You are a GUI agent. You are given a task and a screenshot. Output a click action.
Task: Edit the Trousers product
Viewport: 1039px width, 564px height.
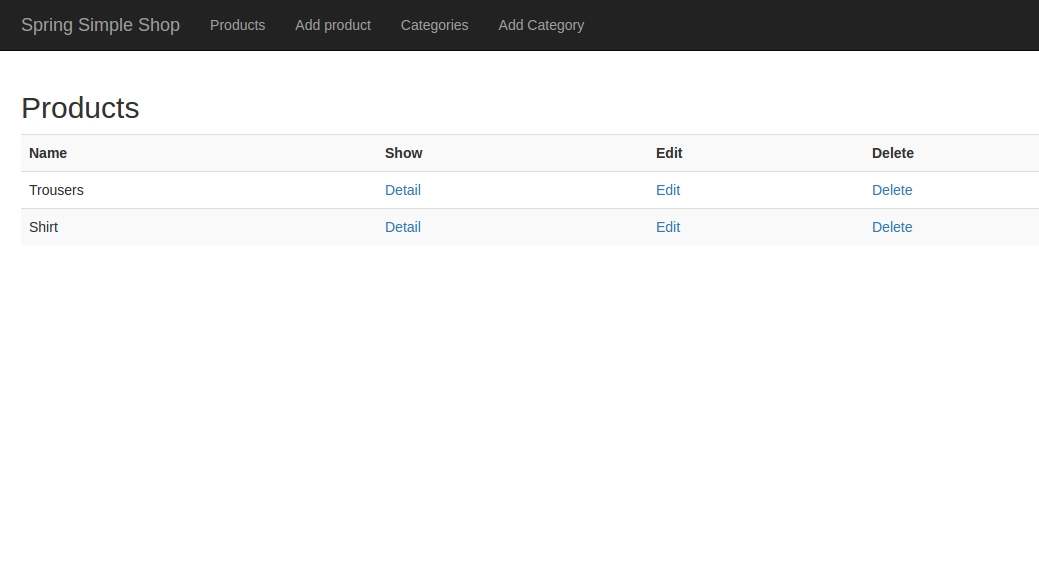pyautogui.click(x=668, y=190)
